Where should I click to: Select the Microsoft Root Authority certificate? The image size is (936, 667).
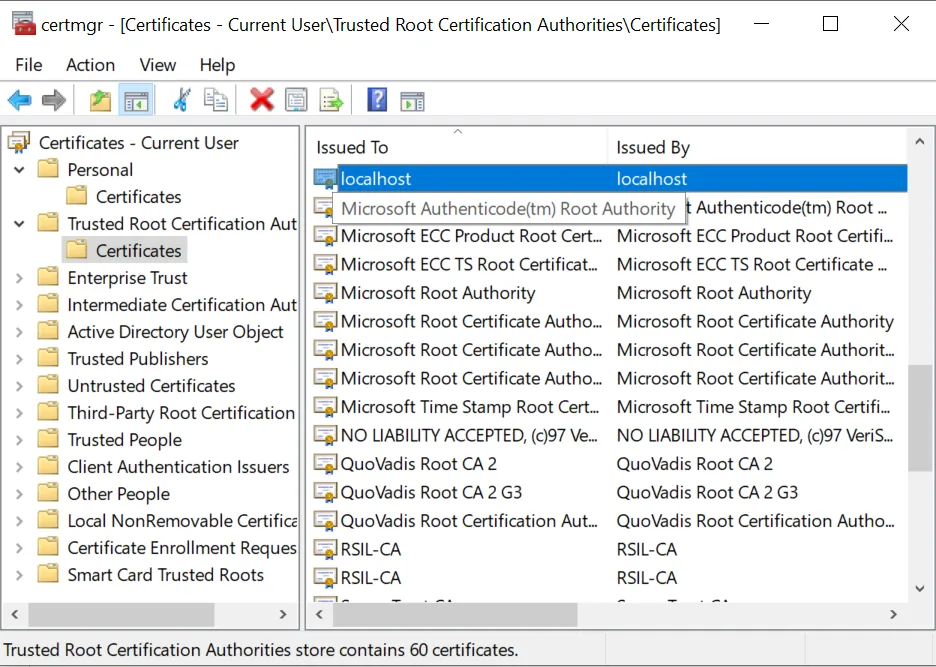pos(438,293)
